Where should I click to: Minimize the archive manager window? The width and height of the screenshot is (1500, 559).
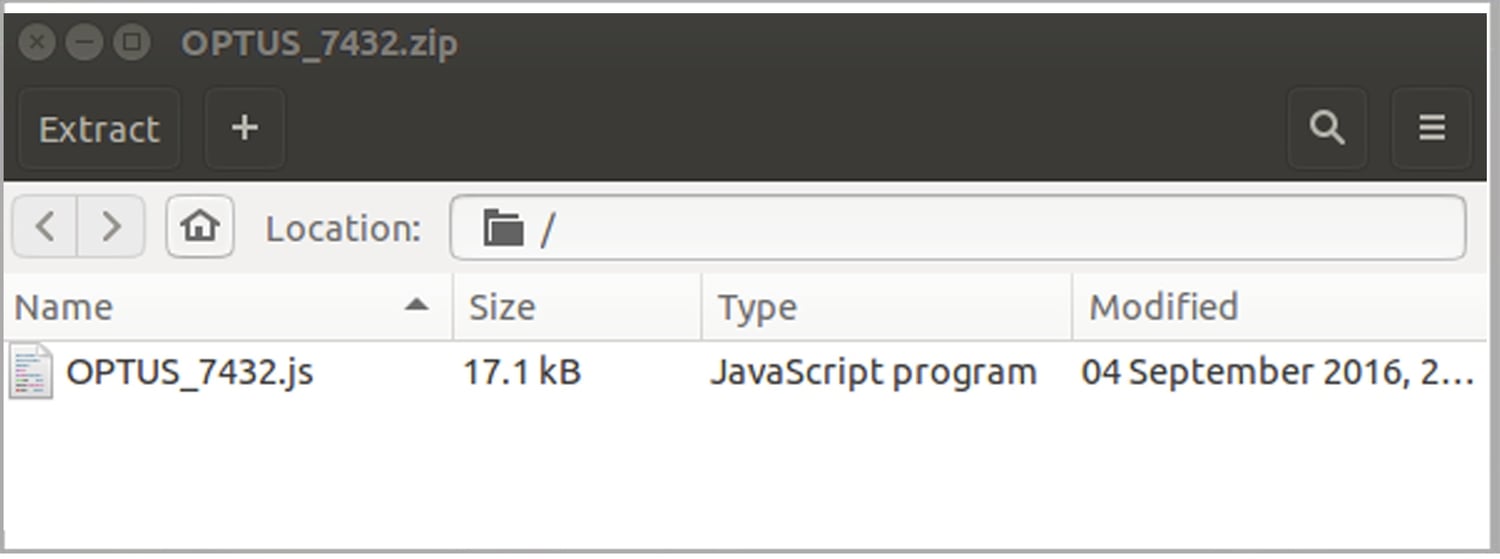[84, 43]
